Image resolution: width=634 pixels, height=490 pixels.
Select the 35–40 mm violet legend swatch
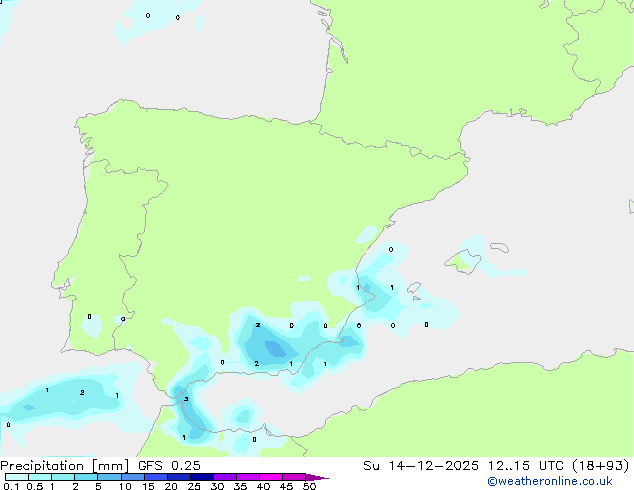tap(248, 477)
